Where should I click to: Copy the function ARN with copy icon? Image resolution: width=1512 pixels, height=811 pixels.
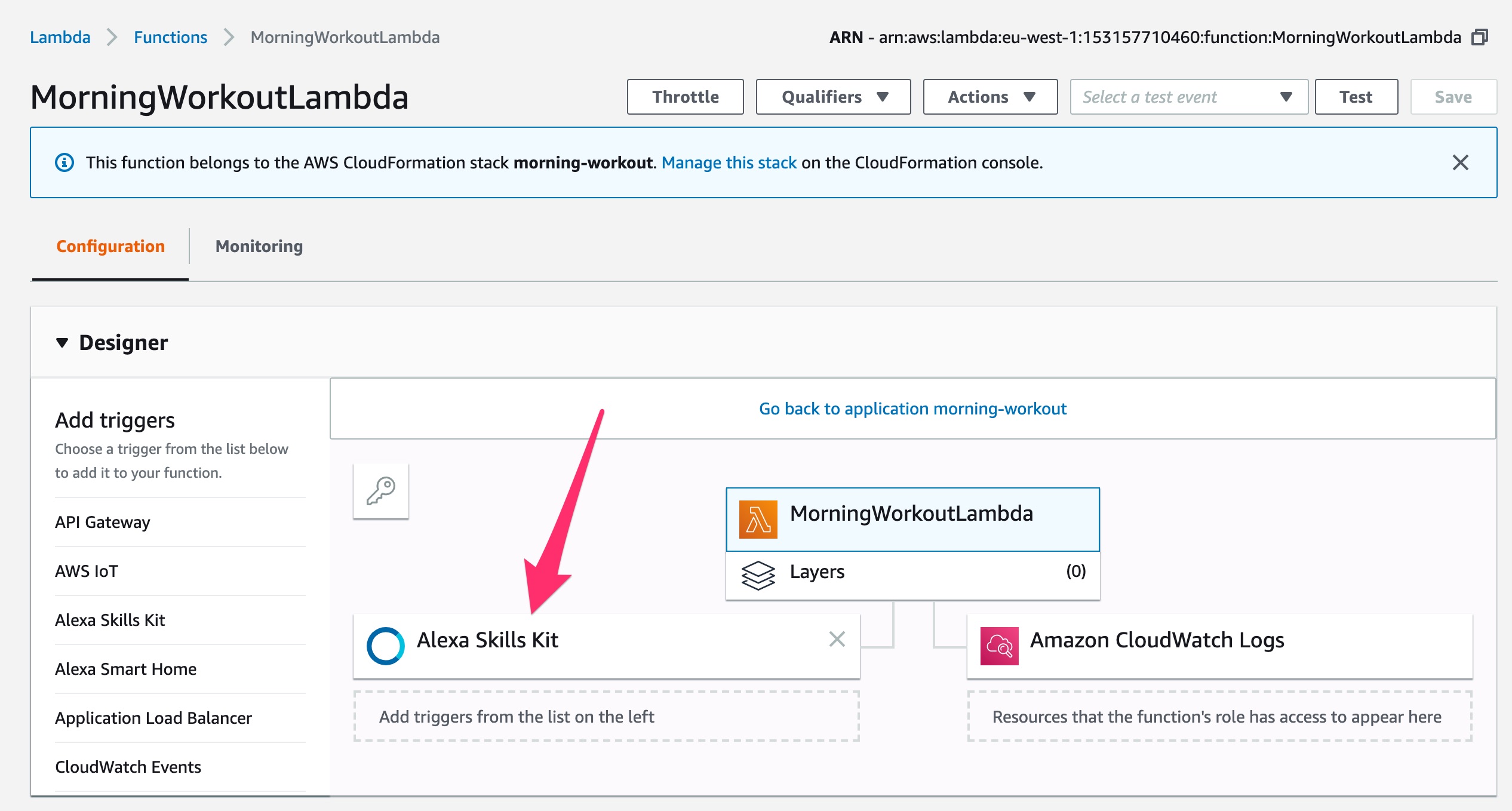[1480, 37]
